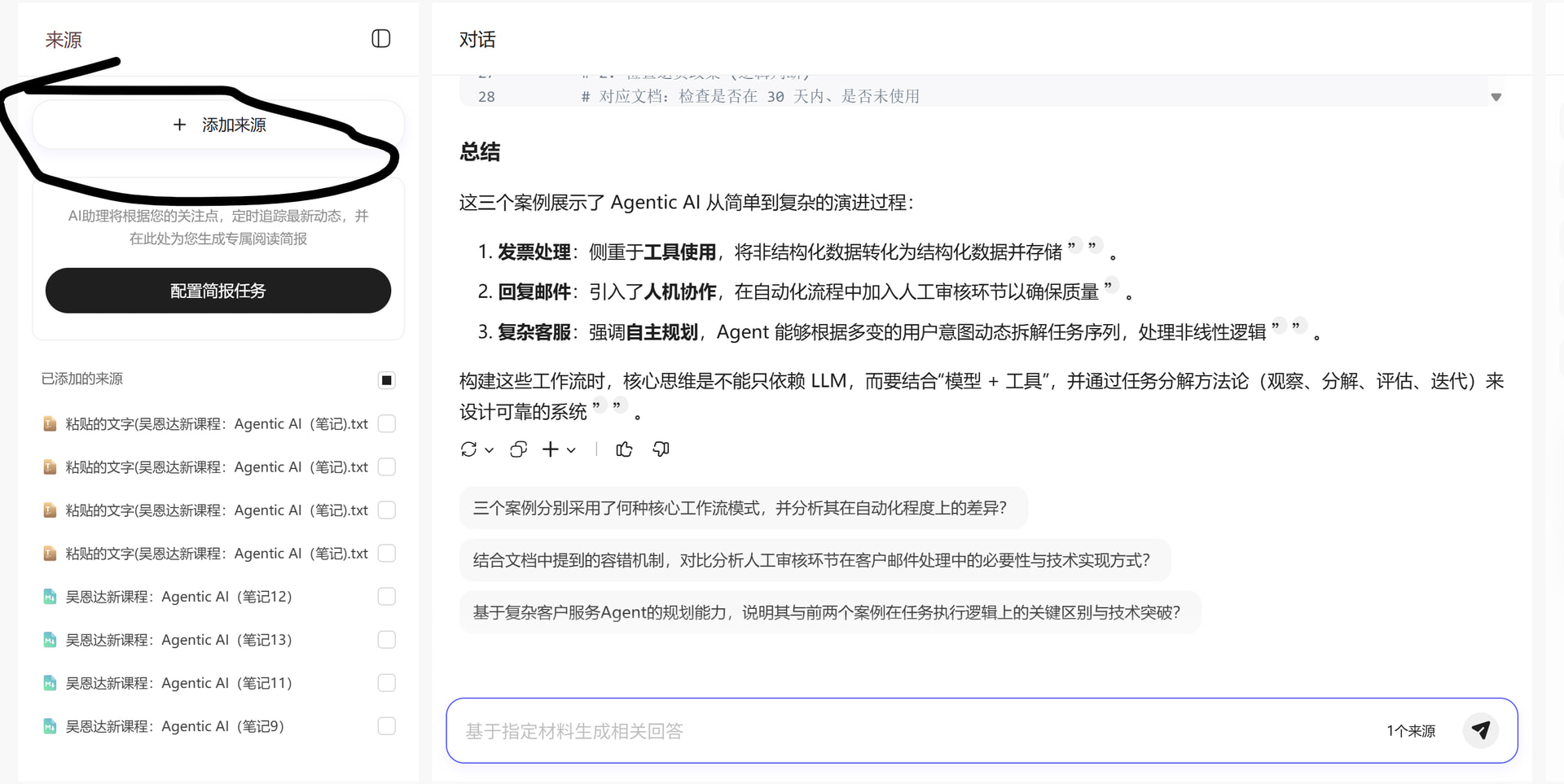This screenshot has width=1564, height=784.
Task: Choose suggested question about 三个案例 workflow modes
Action: click(x=740, y=508)
